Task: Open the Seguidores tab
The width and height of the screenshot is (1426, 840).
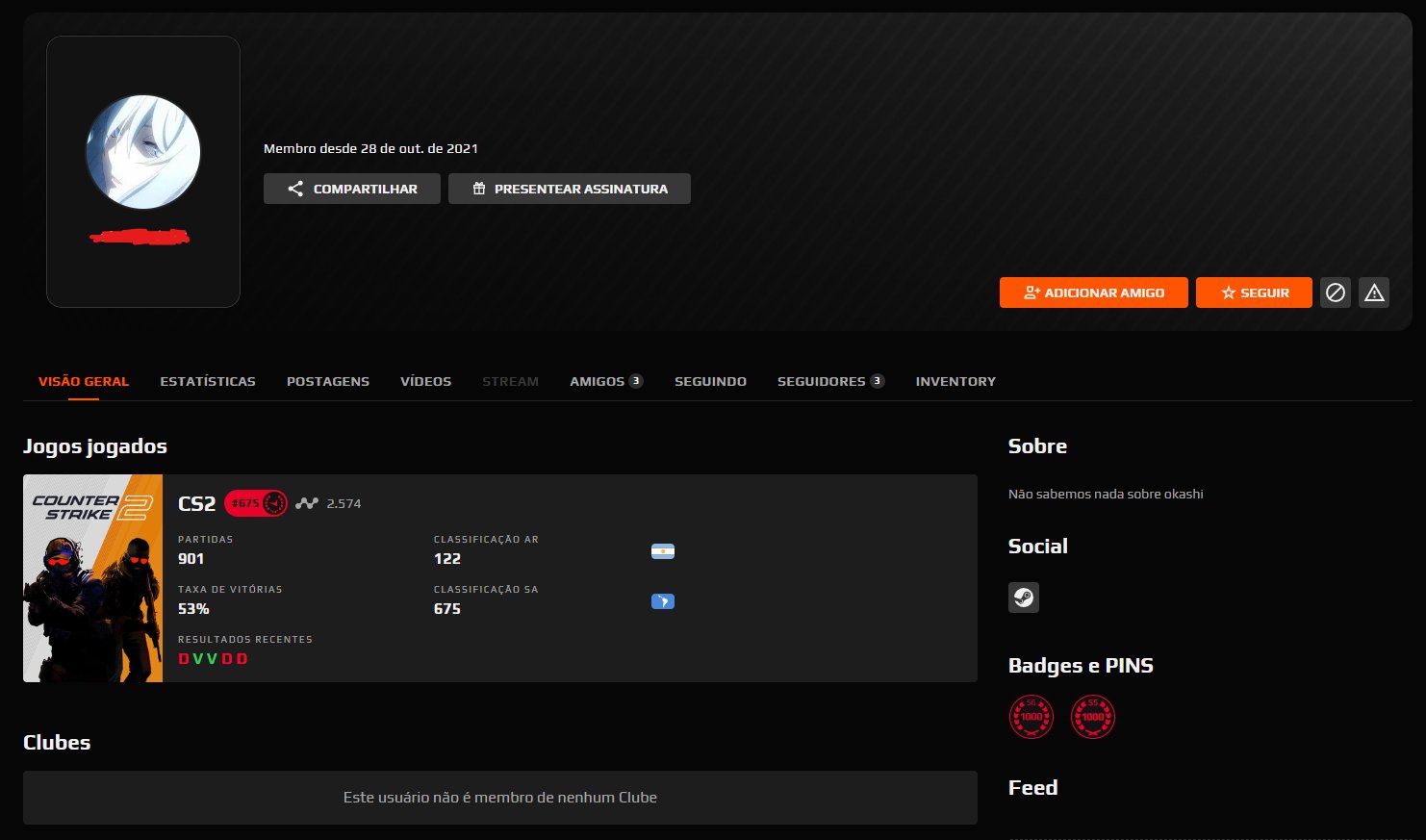Action: (x=829, y=381)
